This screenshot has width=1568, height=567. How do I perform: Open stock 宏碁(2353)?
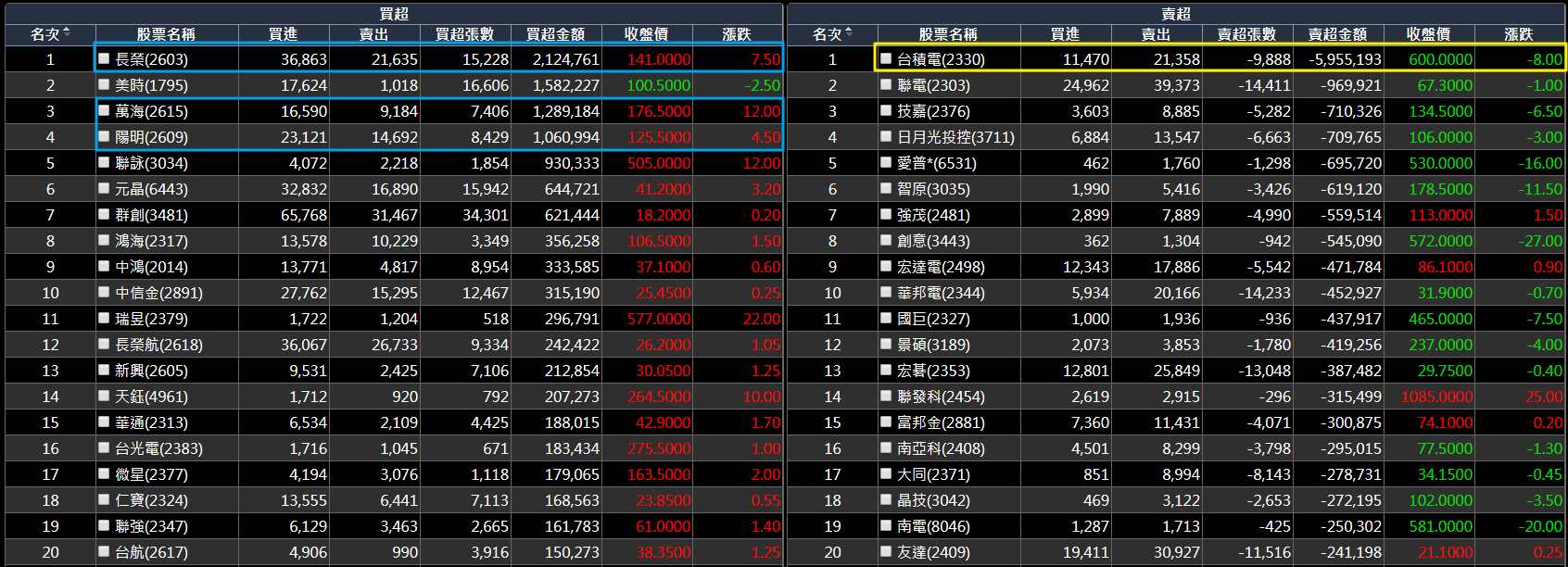tap(933, 371)
